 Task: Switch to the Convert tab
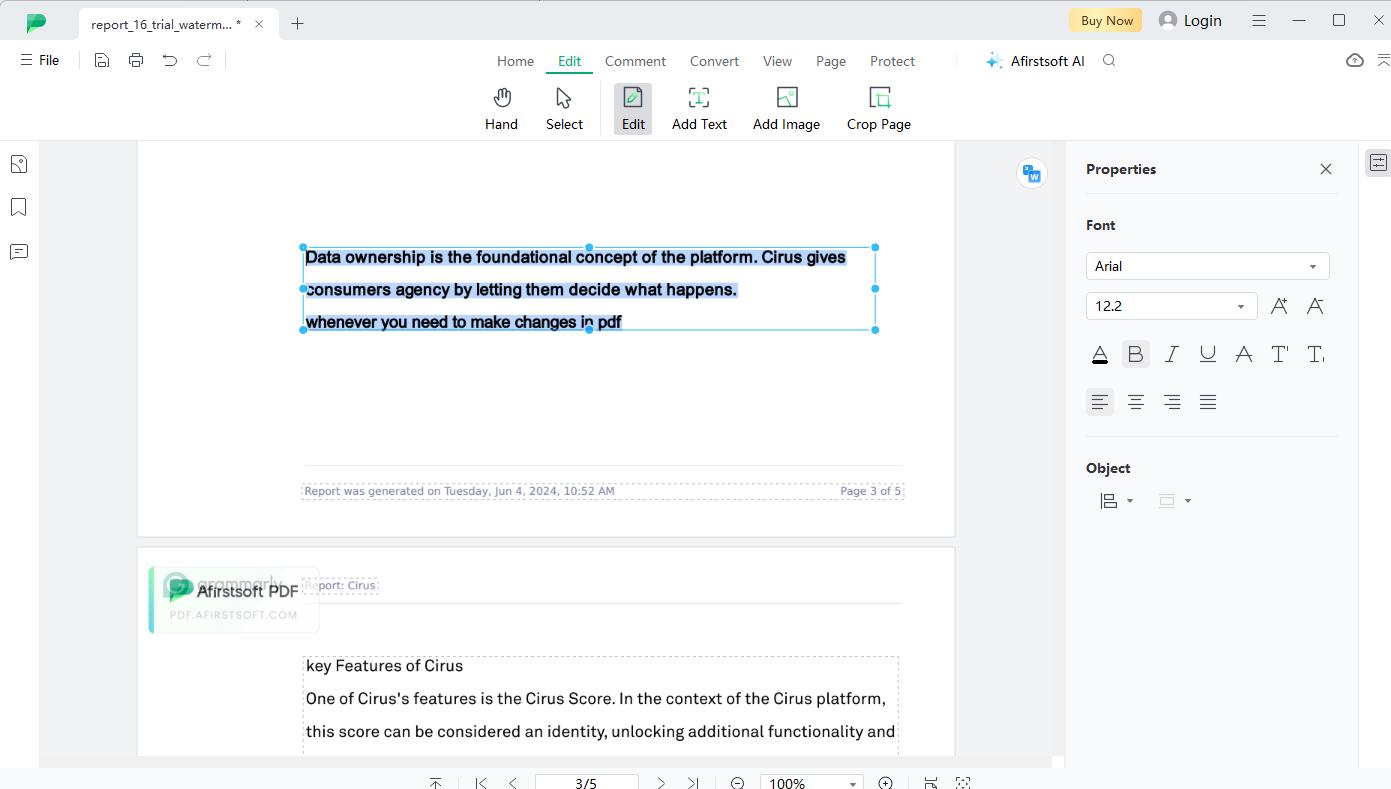(x=714, y=61)
